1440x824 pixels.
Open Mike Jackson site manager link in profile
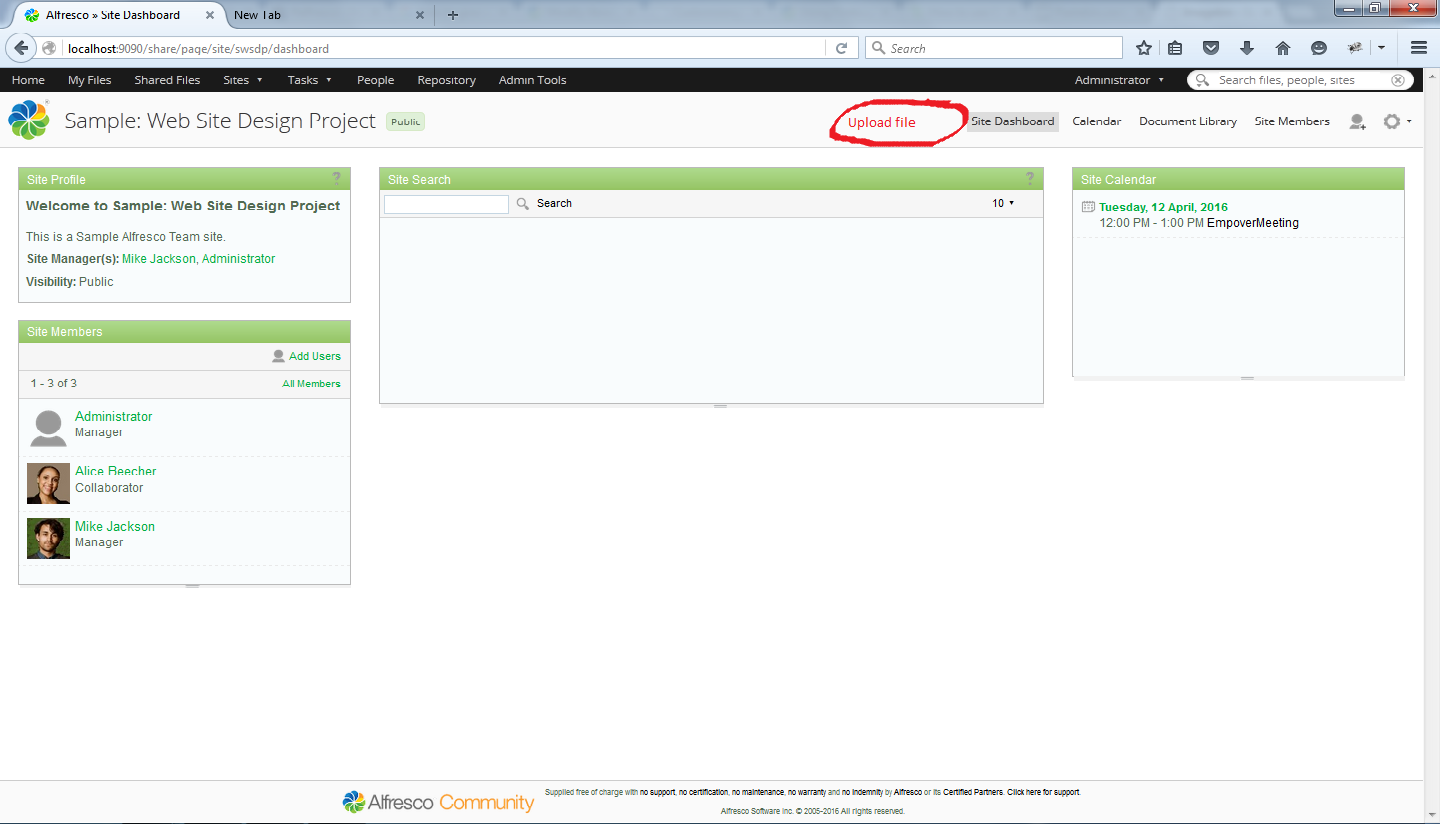pyautogui.click(x=158, y=259)
